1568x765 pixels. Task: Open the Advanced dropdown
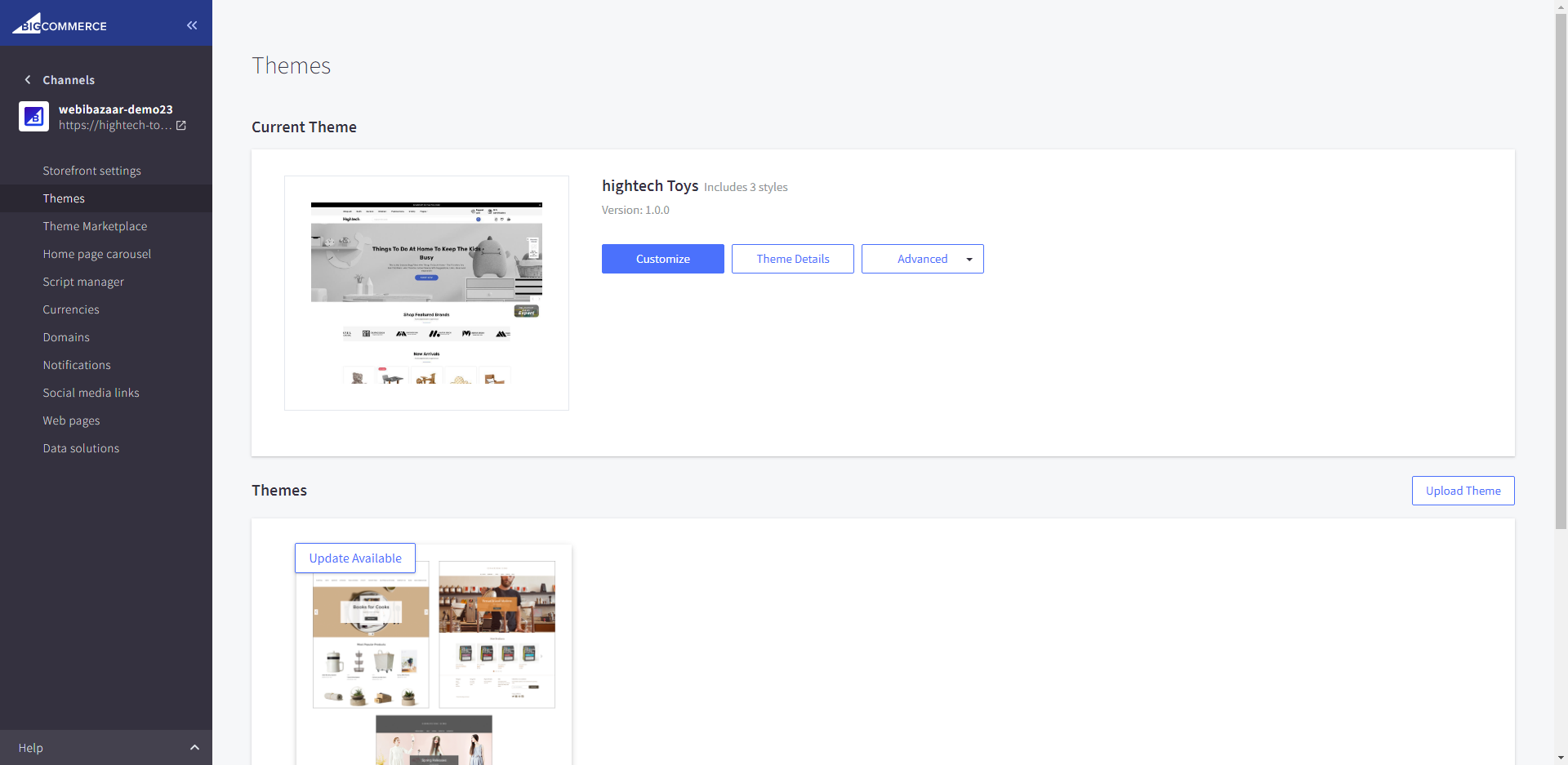tap(922, 259)
